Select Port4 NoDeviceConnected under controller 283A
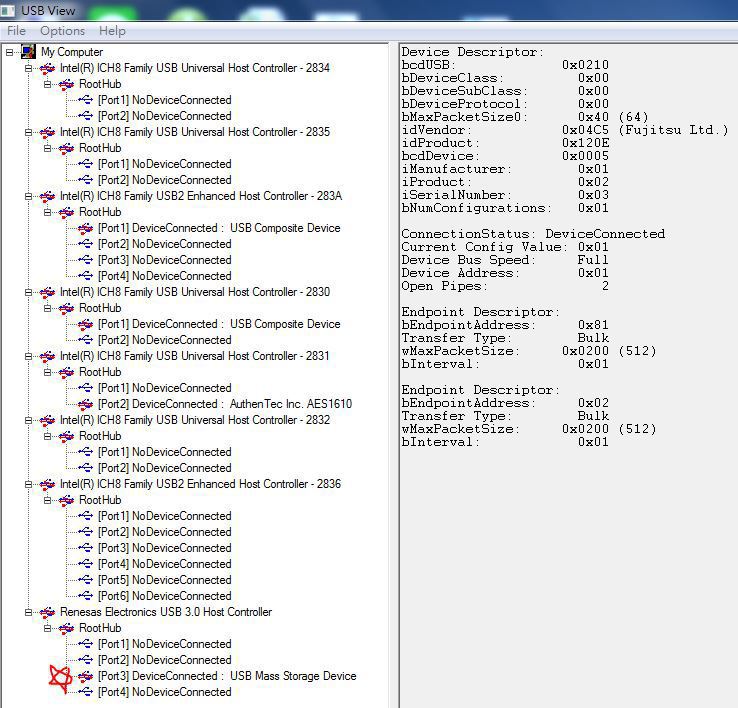Screen dimensions: 738x708 (165, 276)
